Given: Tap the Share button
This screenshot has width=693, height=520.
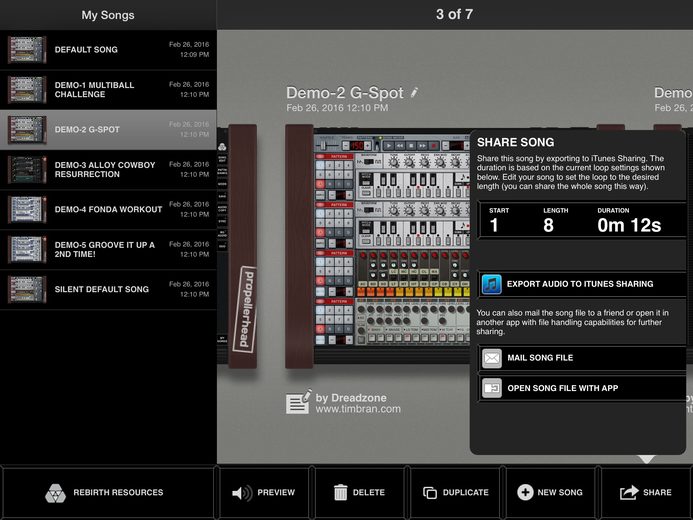Looking at the screenshot, I should pos(646,492).
